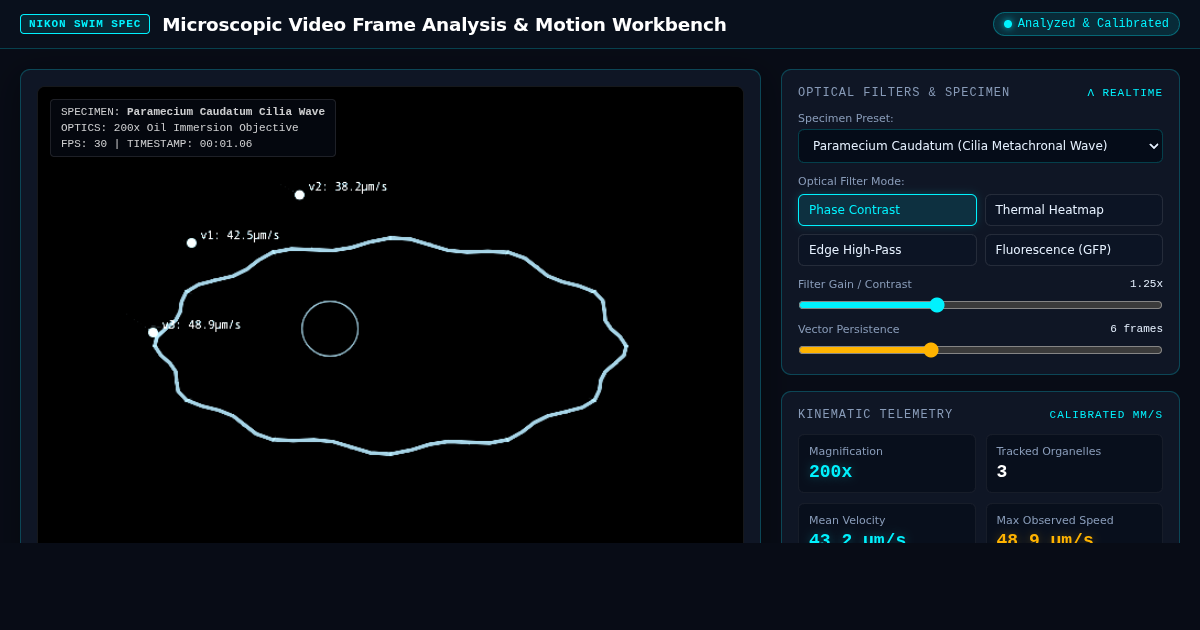The image size is (1200, 630).
Task: Click the SPECIMEN Paramecium Caudatum overlay text
Action: [193, 112]
